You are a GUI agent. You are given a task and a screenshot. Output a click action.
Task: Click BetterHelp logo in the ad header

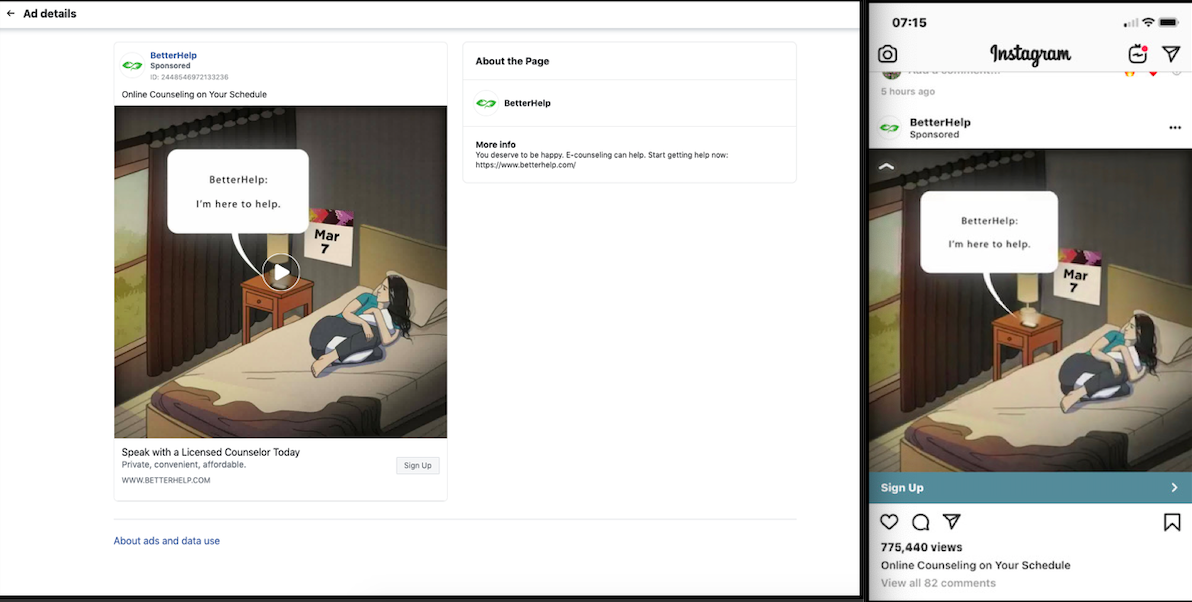tap(132, 65)
